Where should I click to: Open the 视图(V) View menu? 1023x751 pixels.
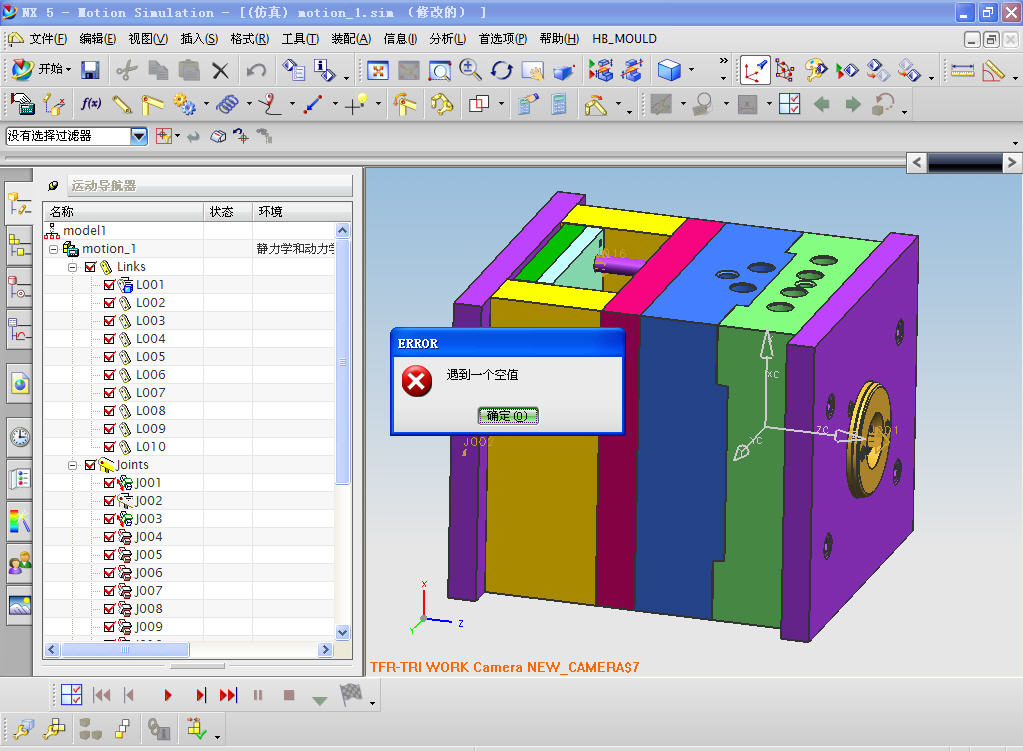(148, 38)
